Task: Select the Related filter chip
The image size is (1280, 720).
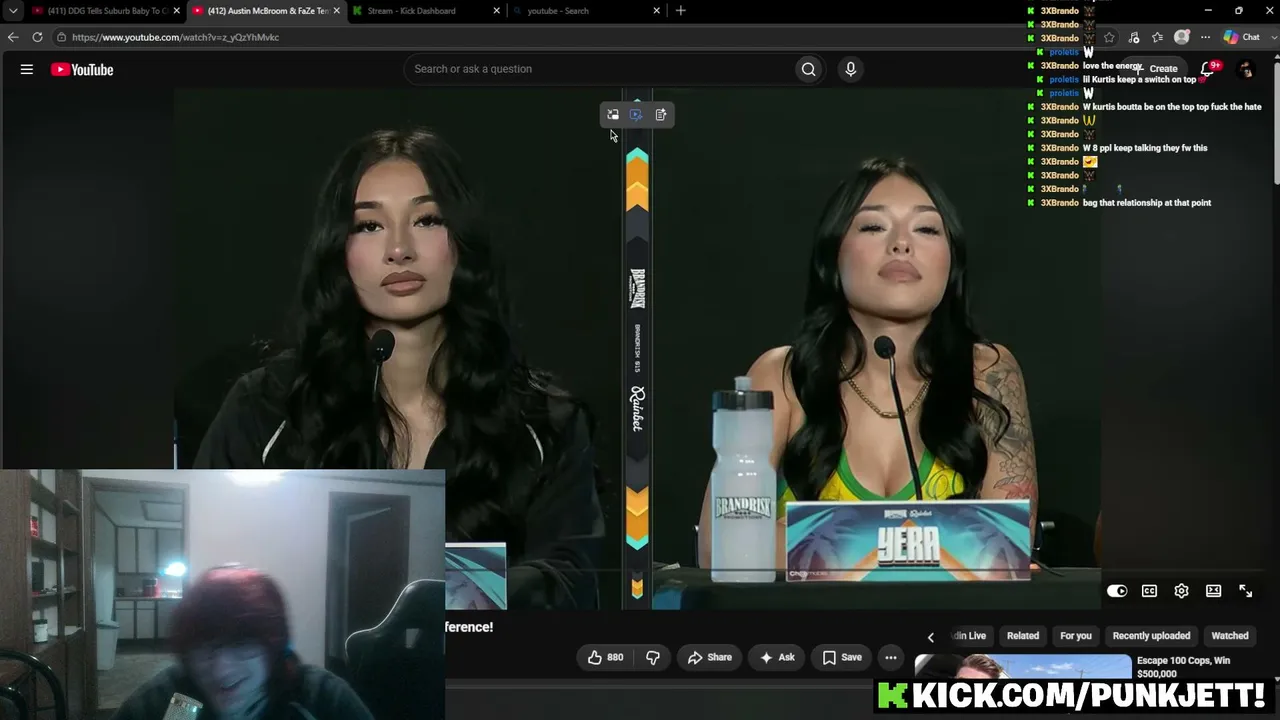Action: (x=1022, y=636)
